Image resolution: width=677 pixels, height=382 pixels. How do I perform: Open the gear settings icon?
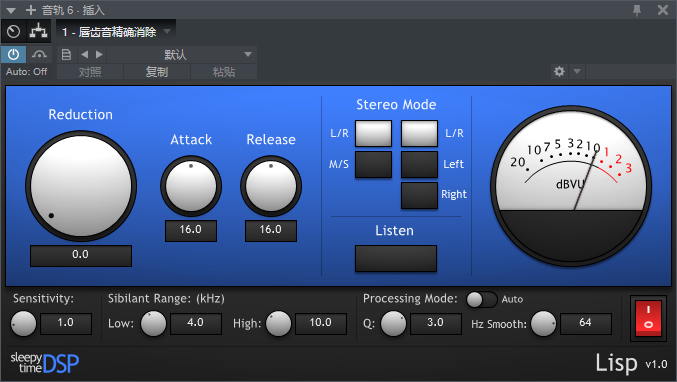559,71
